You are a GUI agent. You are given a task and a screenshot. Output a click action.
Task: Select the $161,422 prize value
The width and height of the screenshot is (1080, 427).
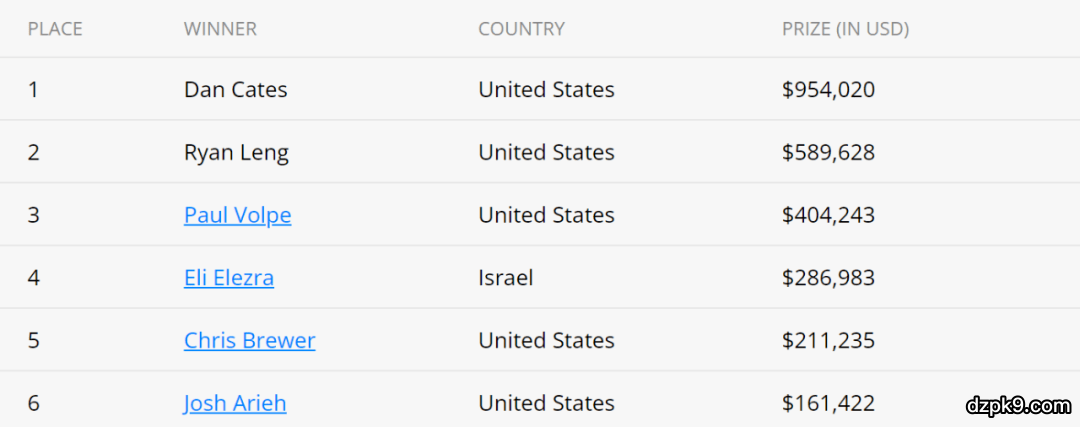[x=828, y=403]
